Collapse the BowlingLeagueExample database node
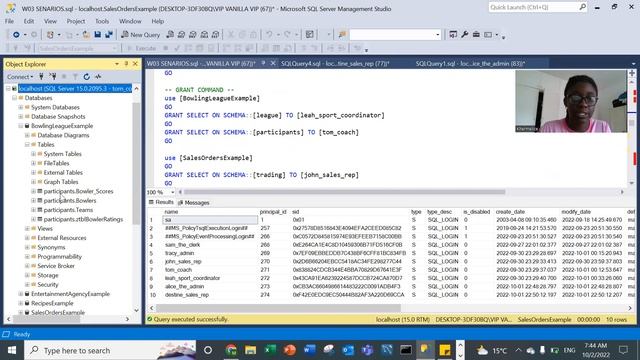Viewport: 640px width, 360px height. (21, 126)
